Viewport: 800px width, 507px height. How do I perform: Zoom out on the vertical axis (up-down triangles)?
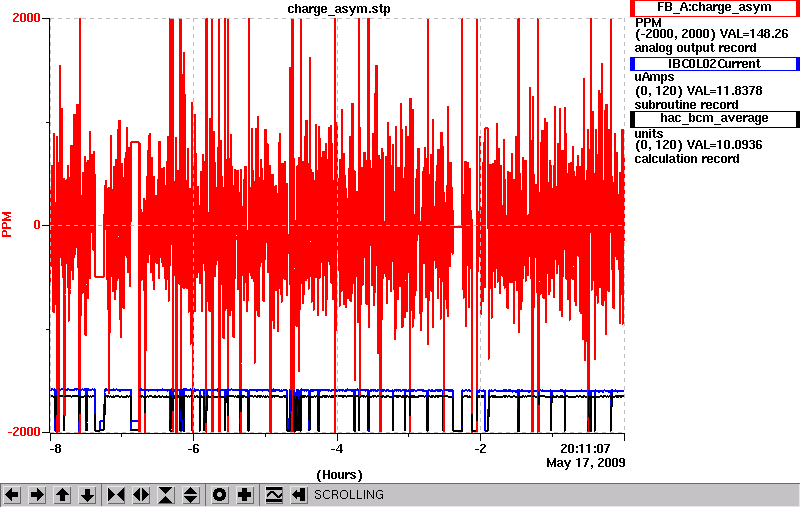(191, 495)
